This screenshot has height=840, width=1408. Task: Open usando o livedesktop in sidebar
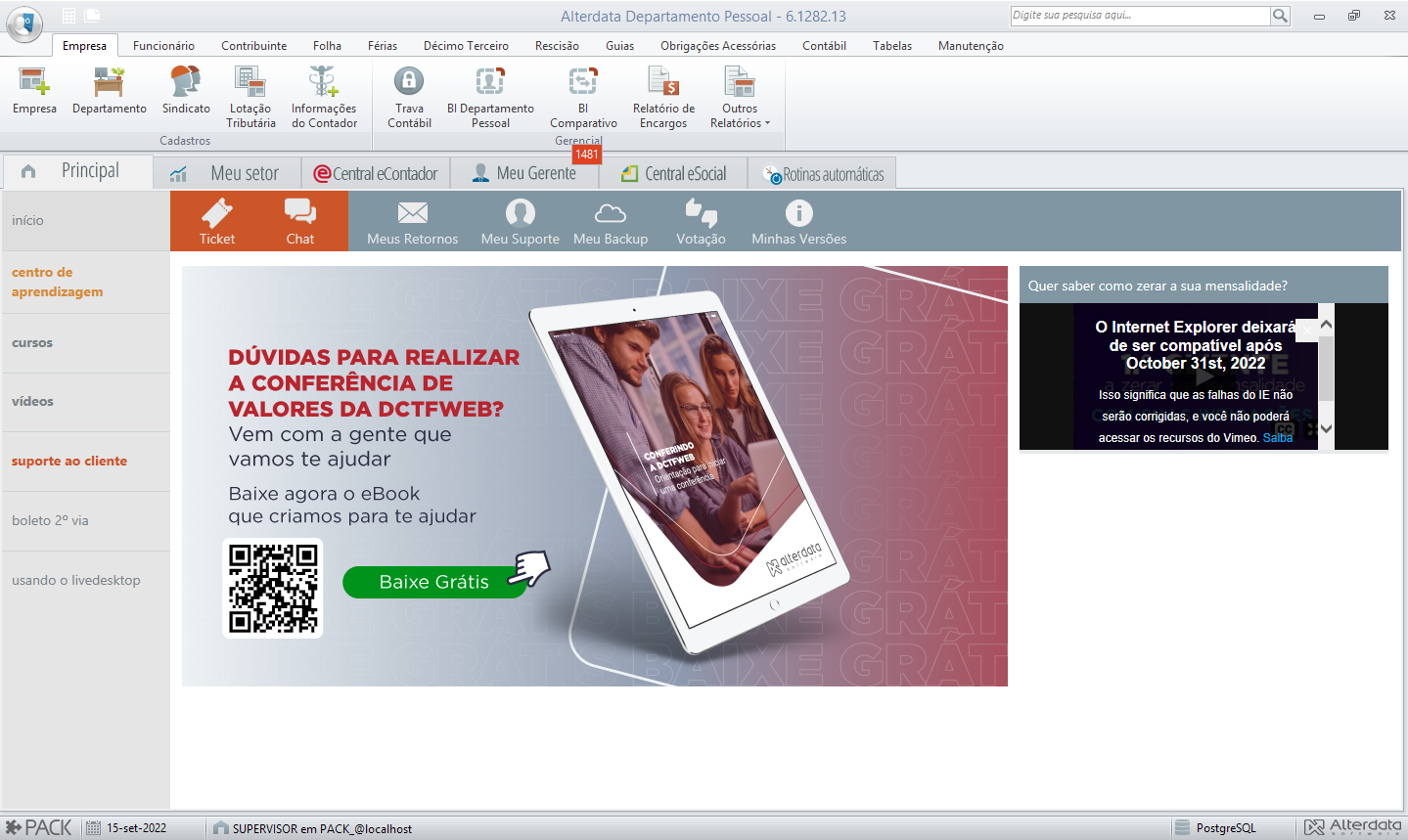(85, 581)
